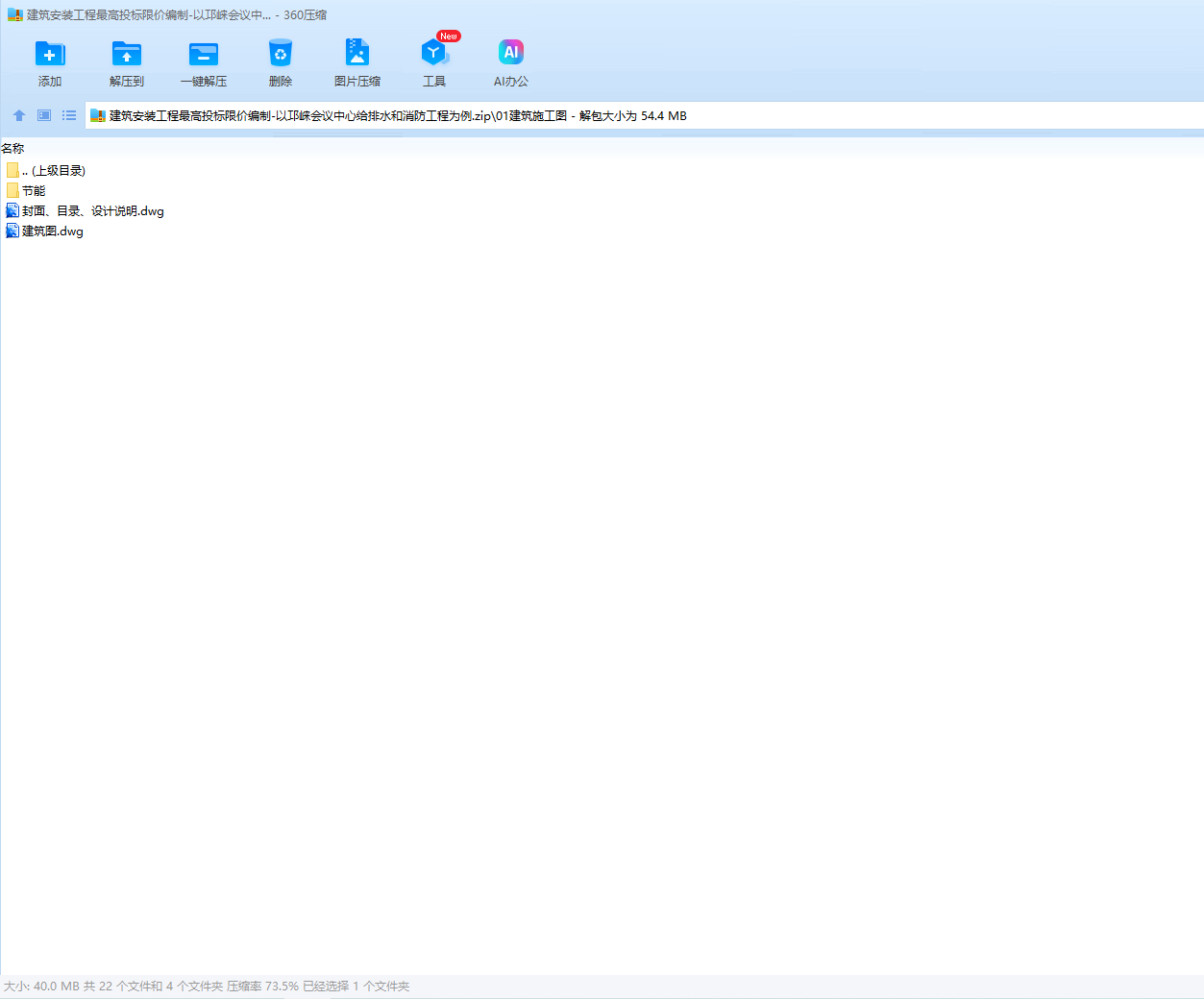Click the folder icon beside 节能

tap(12, 190)
